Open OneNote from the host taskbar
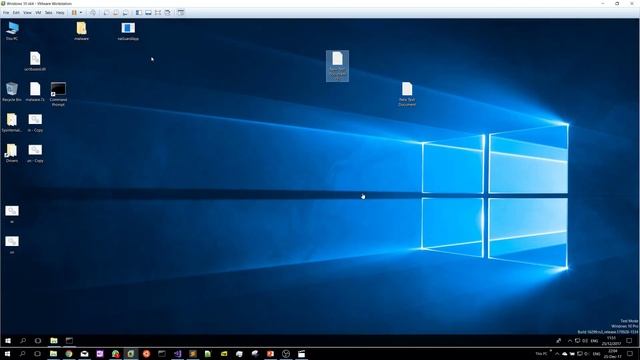The image size is (640, 360). coord(100,354)
